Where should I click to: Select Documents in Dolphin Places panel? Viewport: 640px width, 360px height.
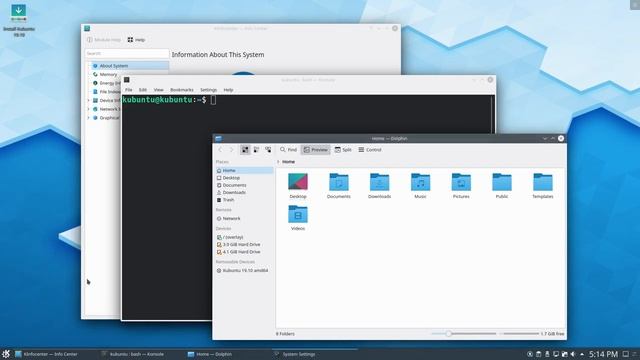click(244, 185)
